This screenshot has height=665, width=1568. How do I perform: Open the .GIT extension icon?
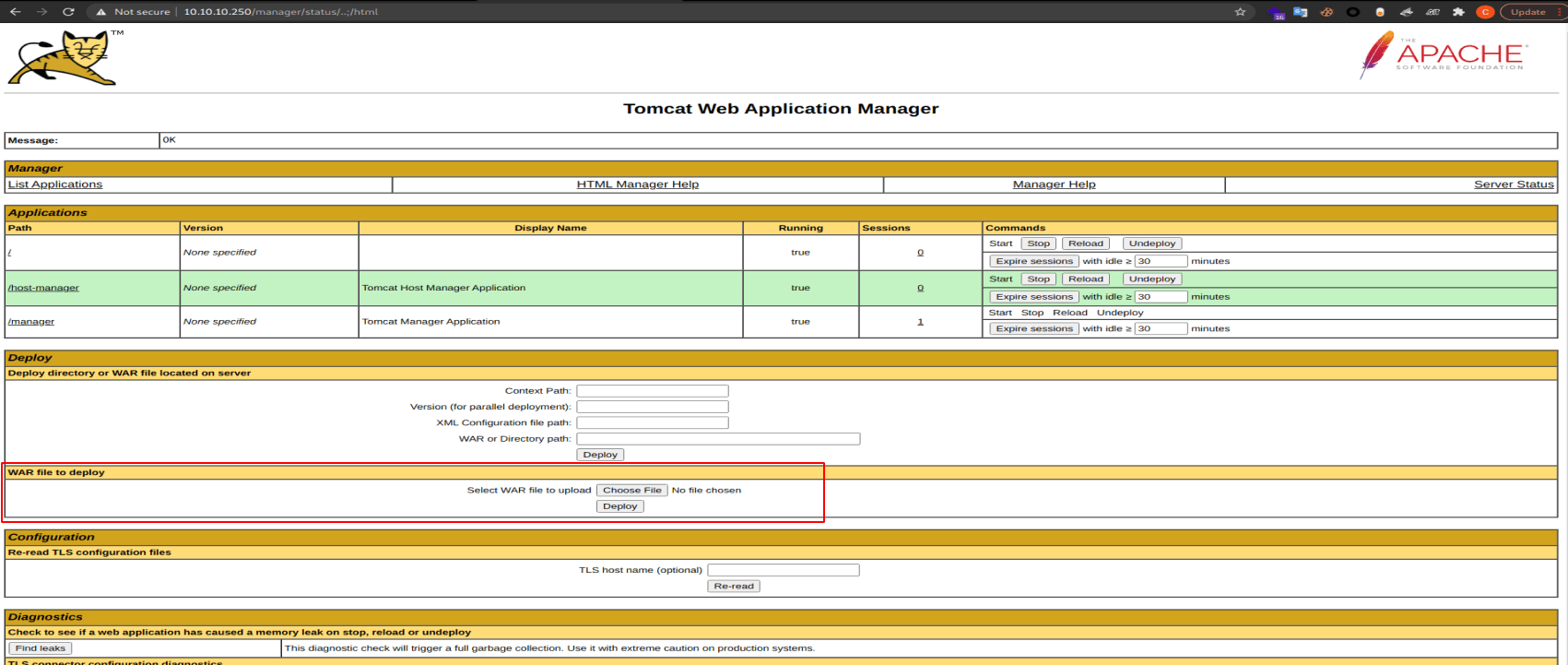(1432, 12)
